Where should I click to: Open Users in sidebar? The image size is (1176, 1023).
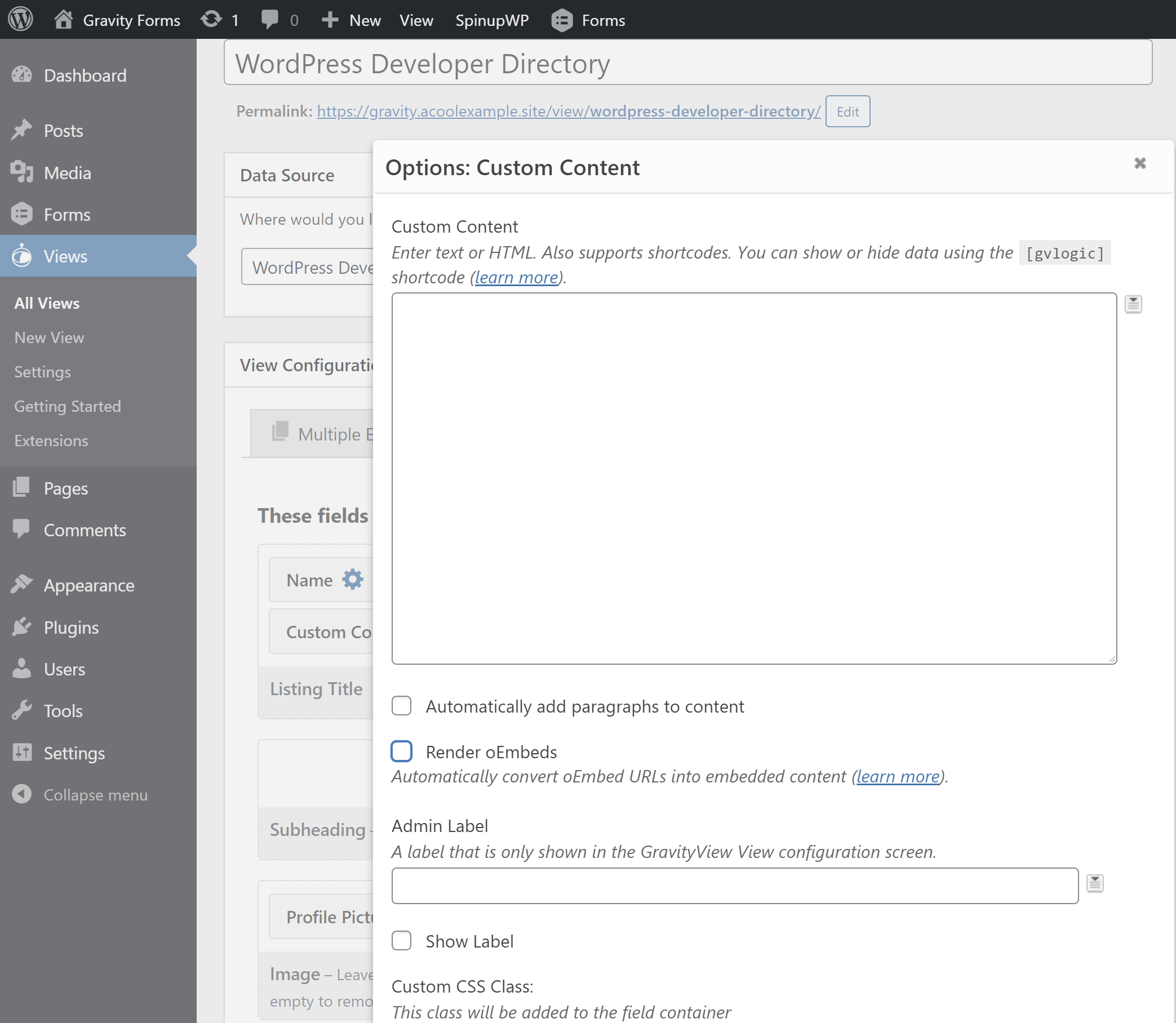98,669
